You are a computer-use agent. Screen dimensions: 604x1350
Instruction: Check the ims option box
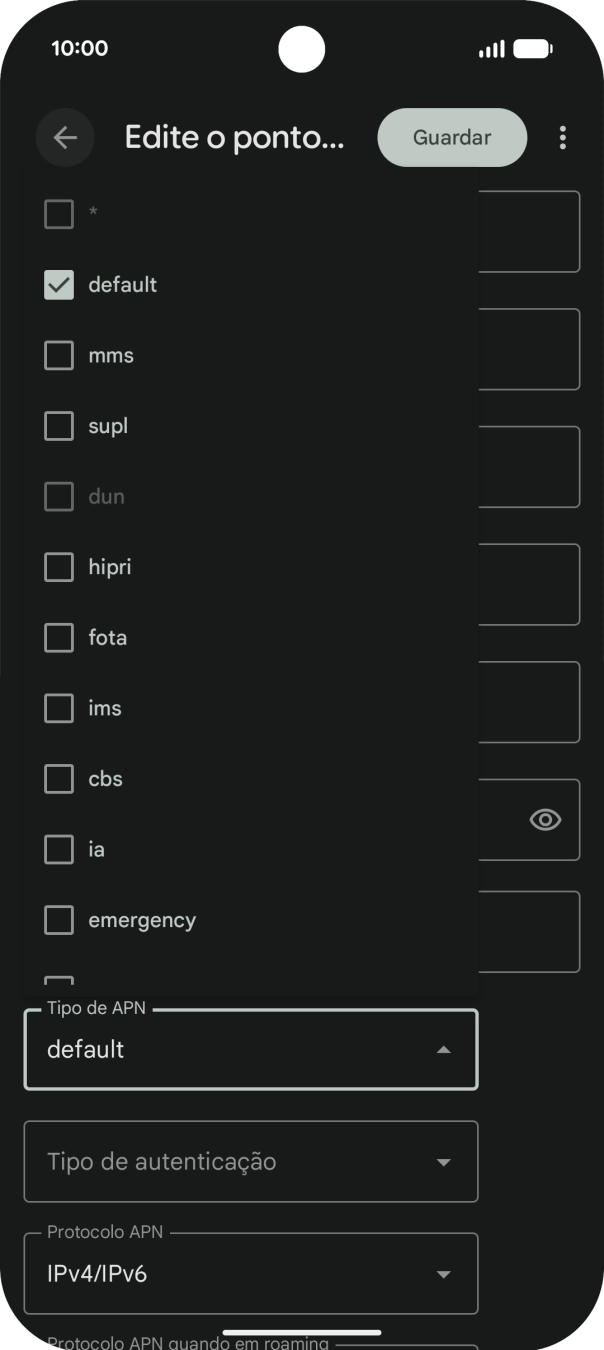(x=59, y=709)
